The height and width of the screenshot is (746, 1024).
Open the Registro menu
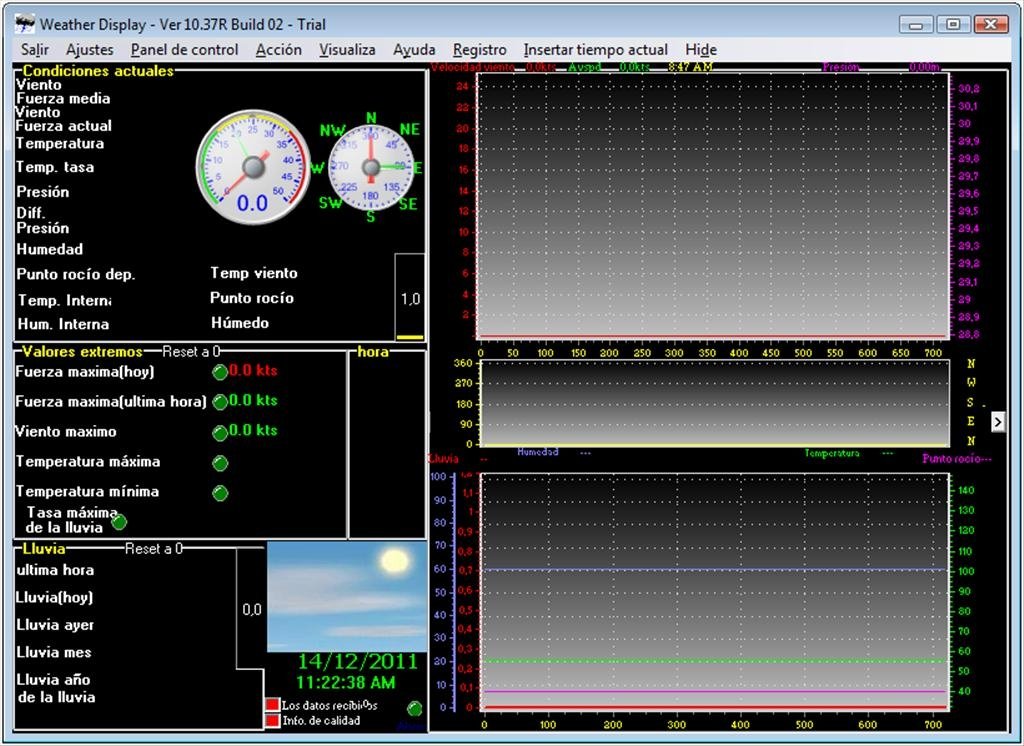480,50
